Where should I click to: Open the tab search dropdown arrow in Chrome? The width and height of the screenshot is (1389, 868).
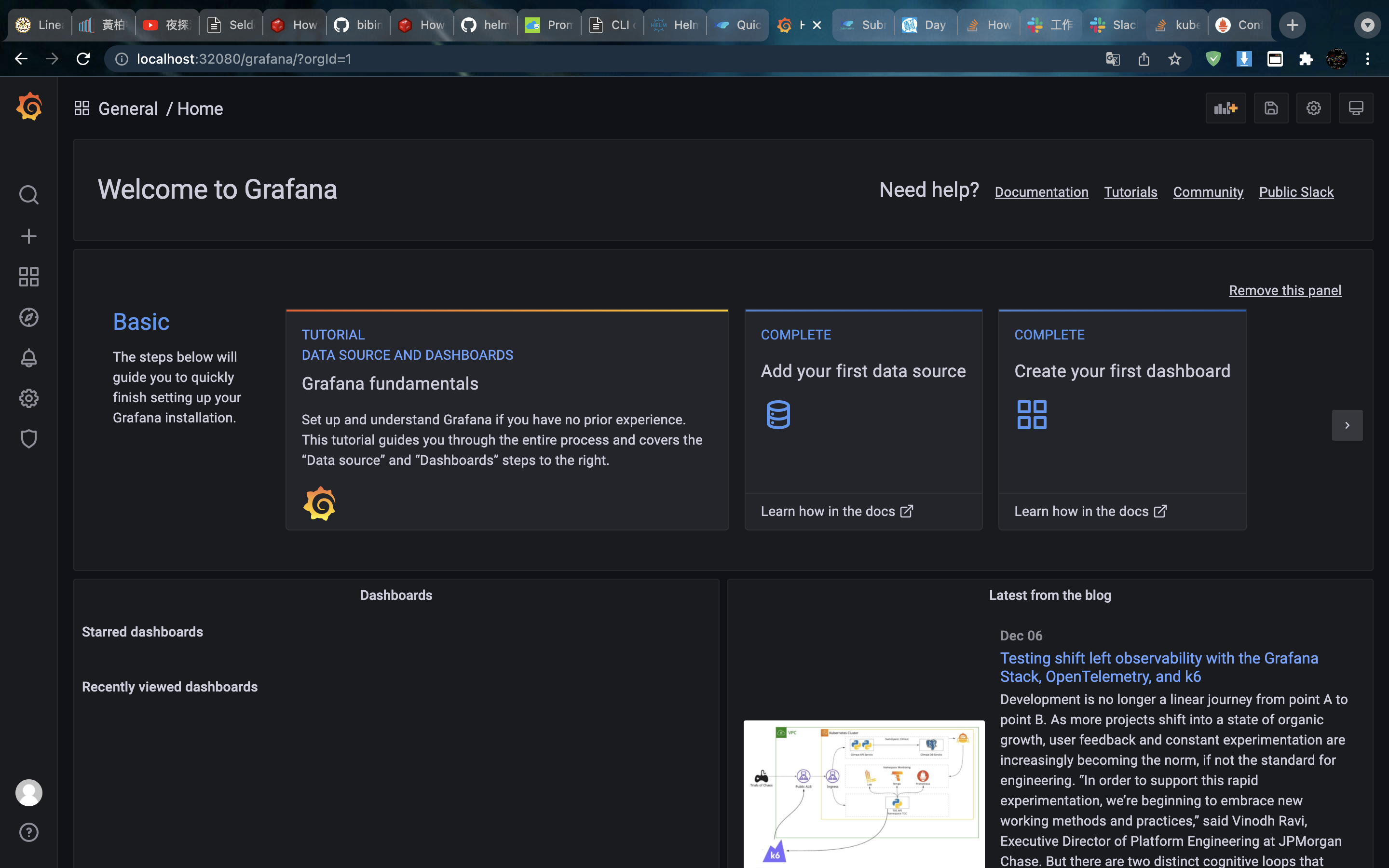point(1367,25)
